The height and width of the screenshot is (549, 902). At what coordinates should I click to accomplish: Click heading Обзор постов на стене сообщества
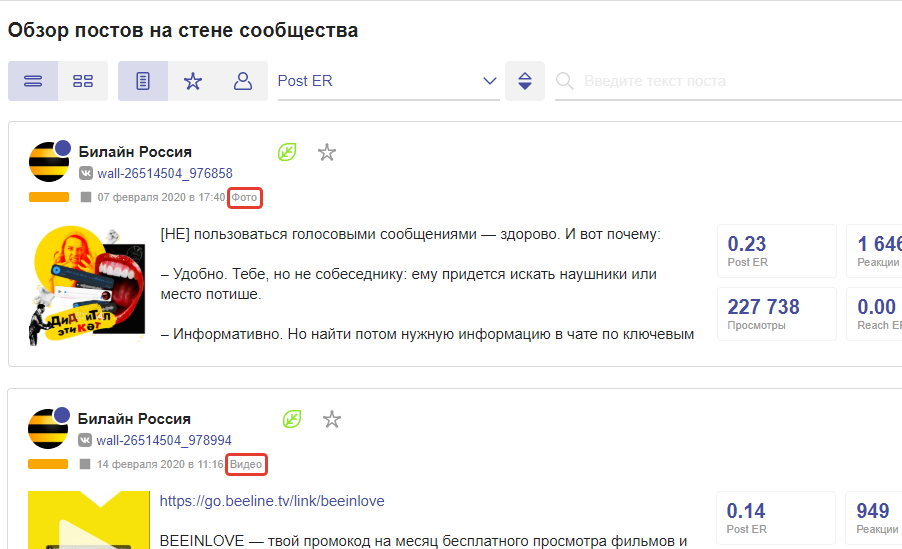pyautogui.click(x=183, y=30)
